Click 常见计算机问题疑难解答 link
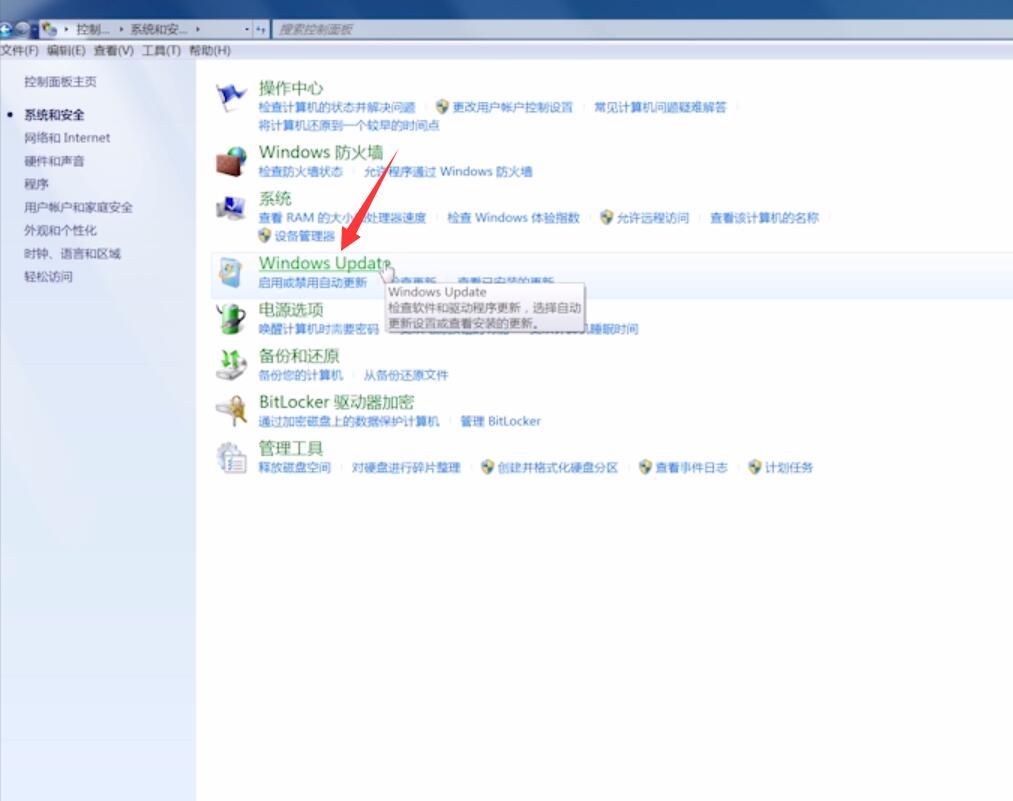The height and width of the screenshot is (801, 1013). pos(660,107)
